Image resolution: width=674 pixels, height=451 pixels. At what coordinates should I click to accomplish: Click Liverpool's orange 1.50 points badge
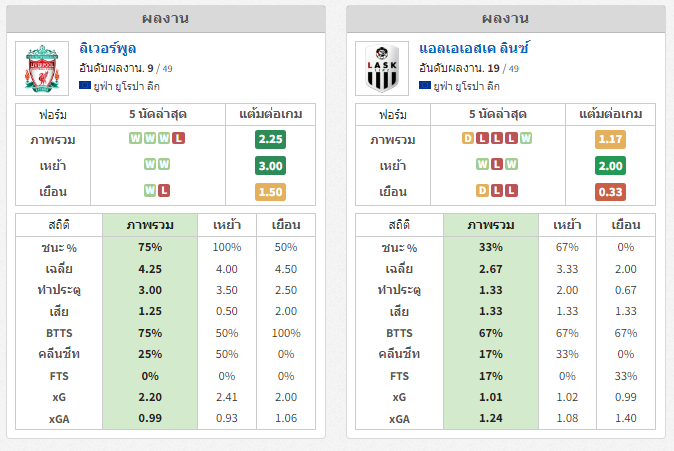click(270, 192)
